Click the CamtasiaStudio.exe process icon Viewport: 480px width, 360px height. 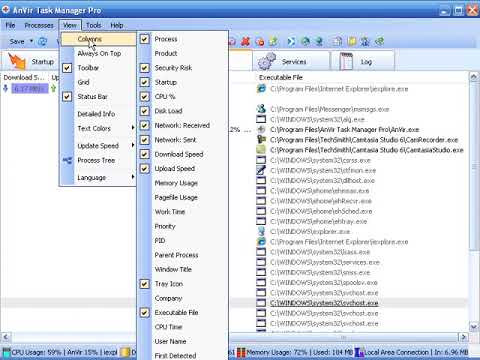click(261, 150)
